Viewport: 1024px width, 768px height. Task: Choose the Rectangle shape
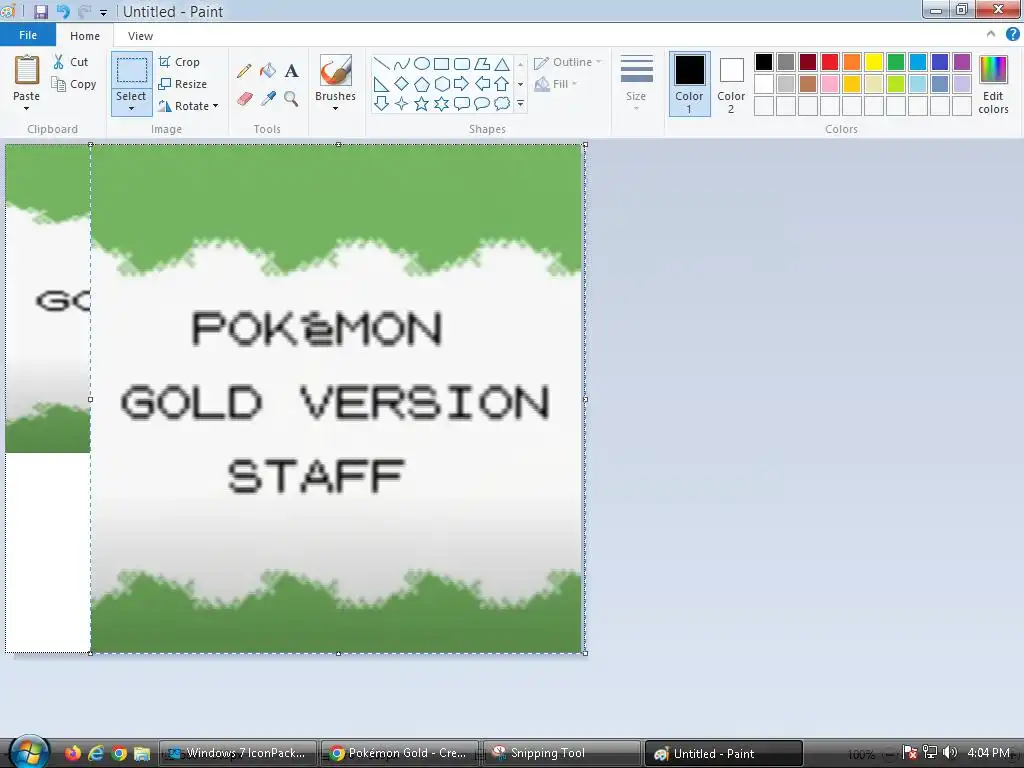click(441, 63)
